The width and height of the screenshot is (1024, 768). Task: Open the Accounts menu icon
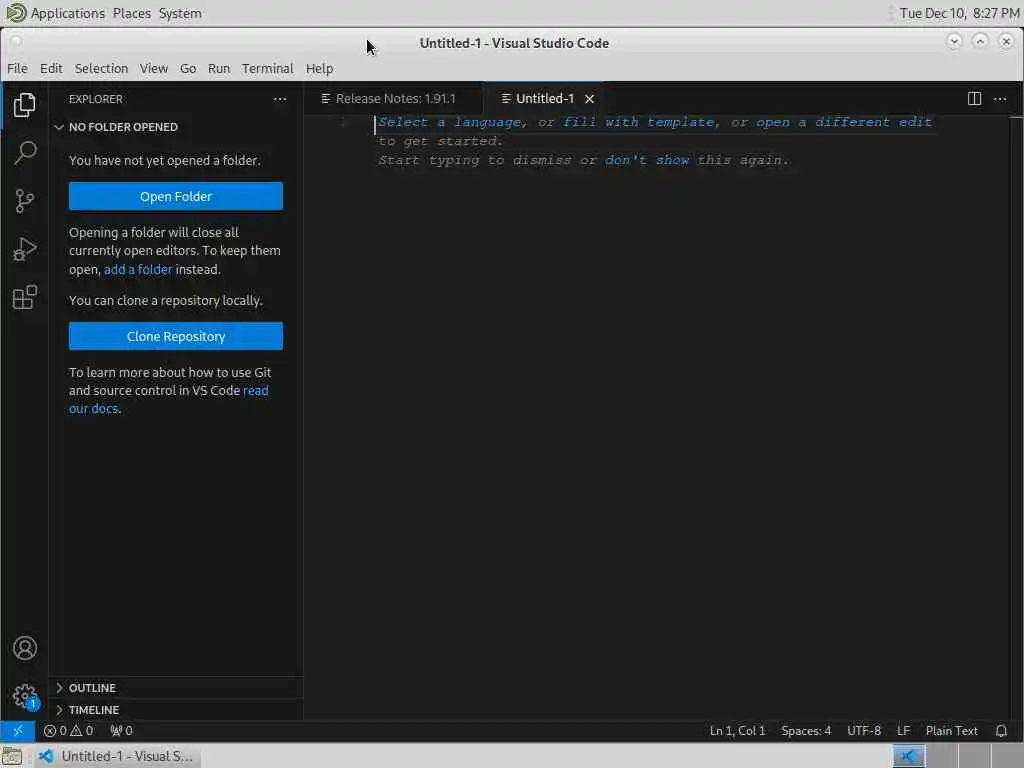24,648
